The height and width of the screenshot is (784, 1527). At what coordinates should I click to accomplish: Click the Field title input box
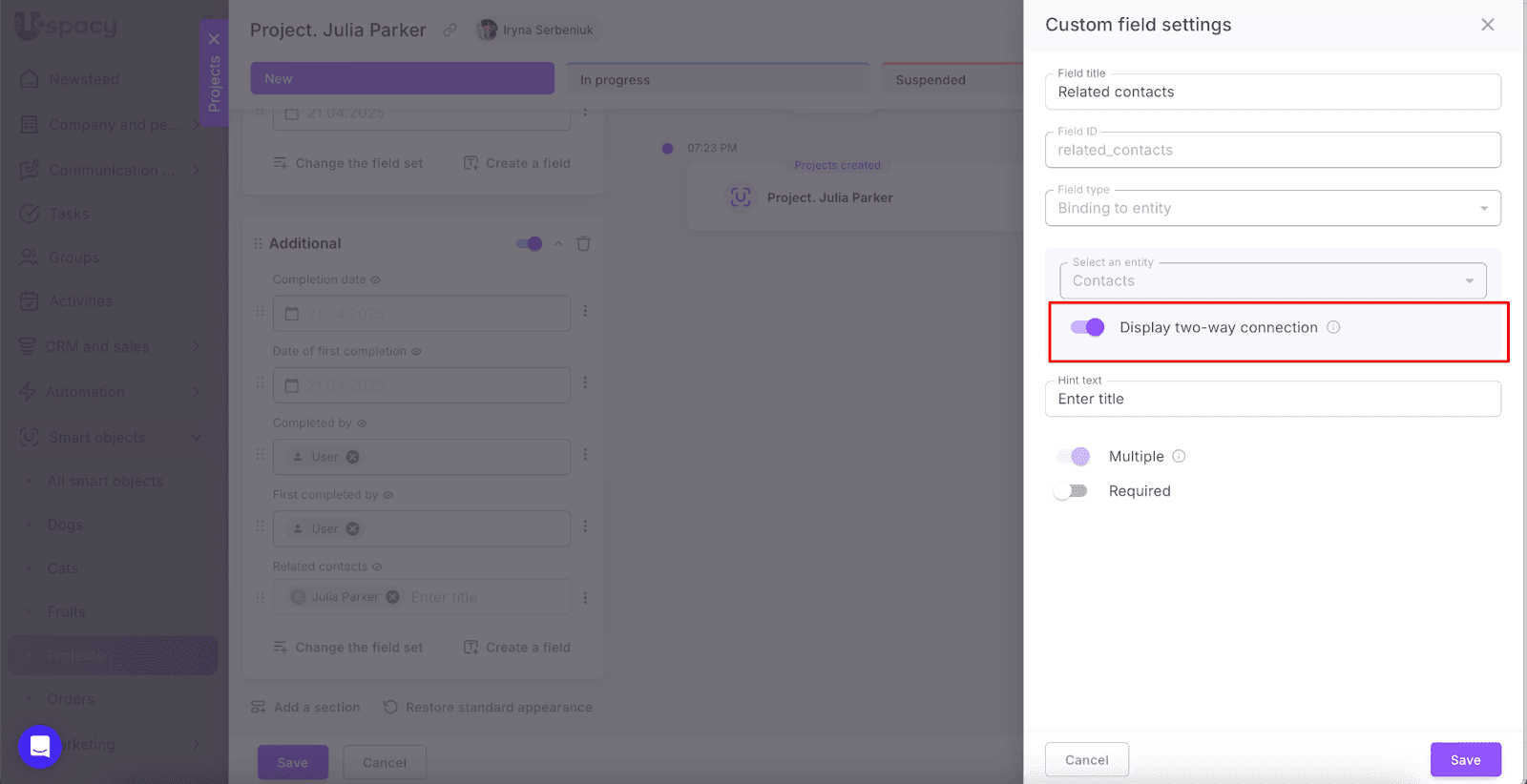pos(1272,92)
